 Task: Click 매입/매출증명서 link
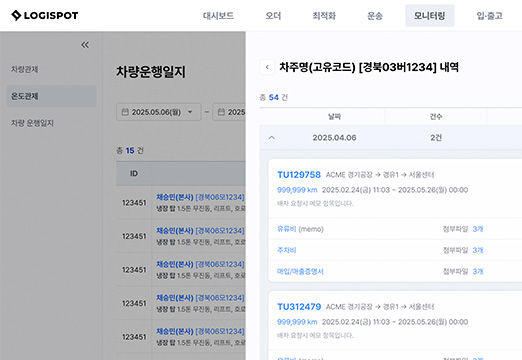300,271
